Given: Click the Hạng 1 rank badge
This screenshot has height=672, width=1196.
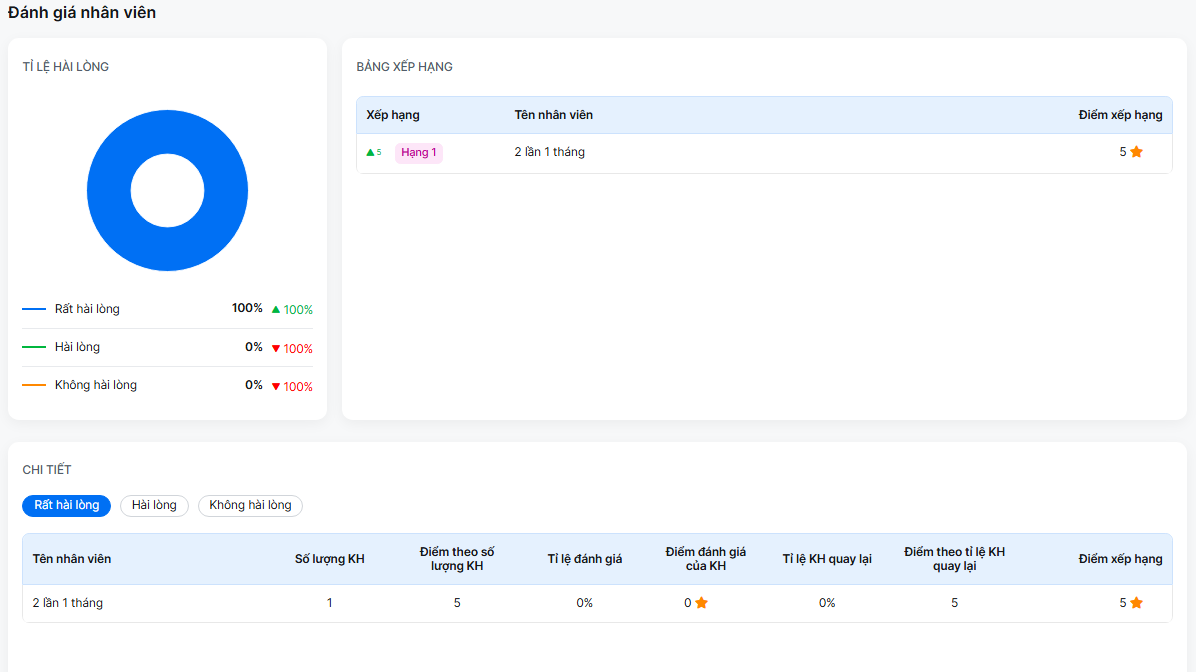Looking at the screenshot, I should point(419,153).
